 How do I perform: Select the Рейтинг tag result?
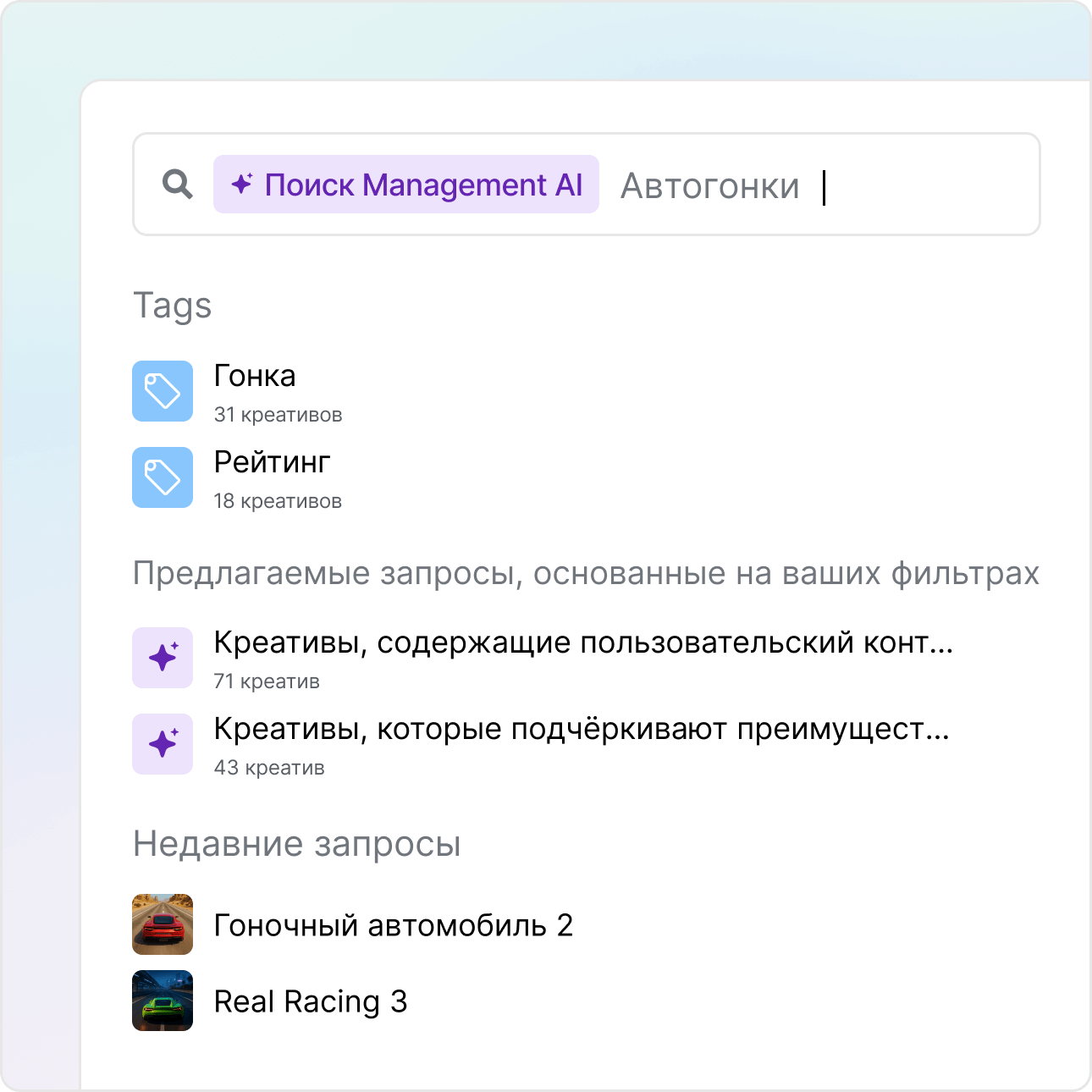click(x=272, y=462)
